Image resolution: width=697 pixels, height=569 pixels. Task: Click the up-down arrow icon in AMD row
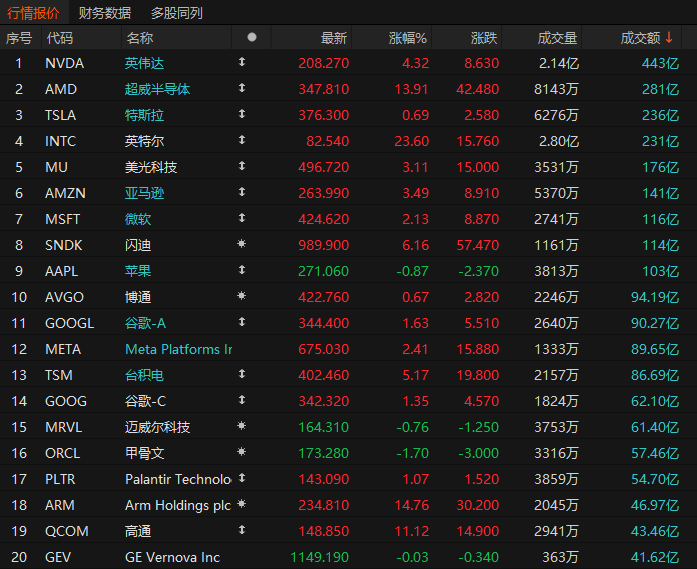(x=242, y=88)
